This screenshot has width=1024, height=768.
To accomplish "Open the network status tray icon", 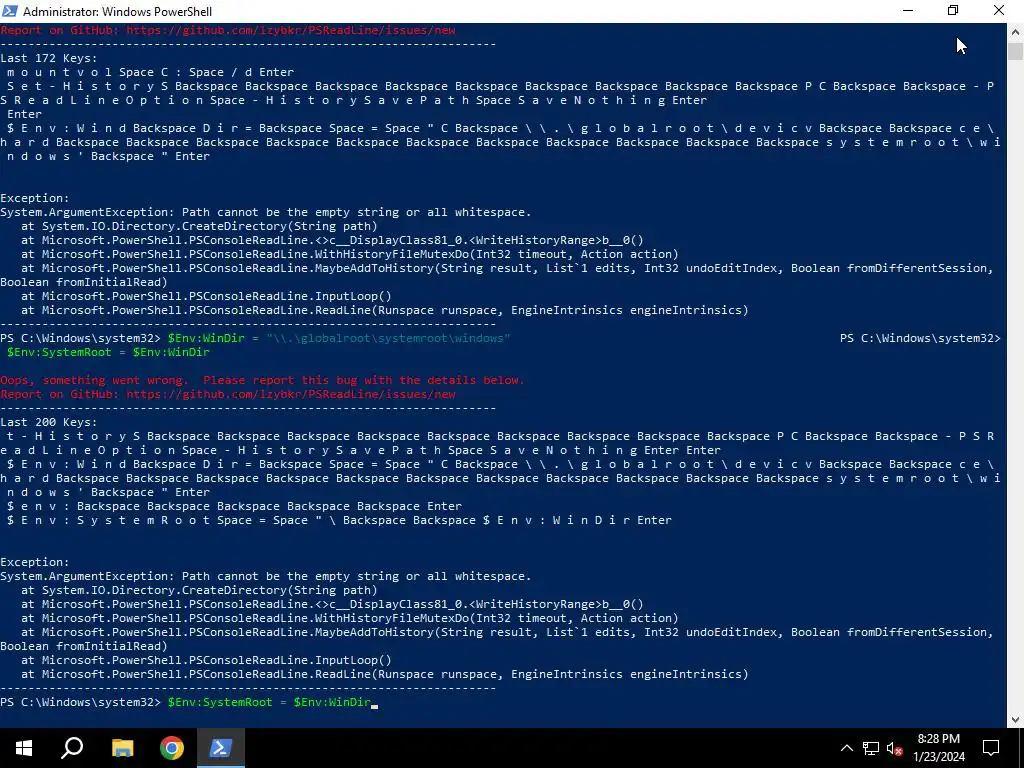I will (871, 748).
